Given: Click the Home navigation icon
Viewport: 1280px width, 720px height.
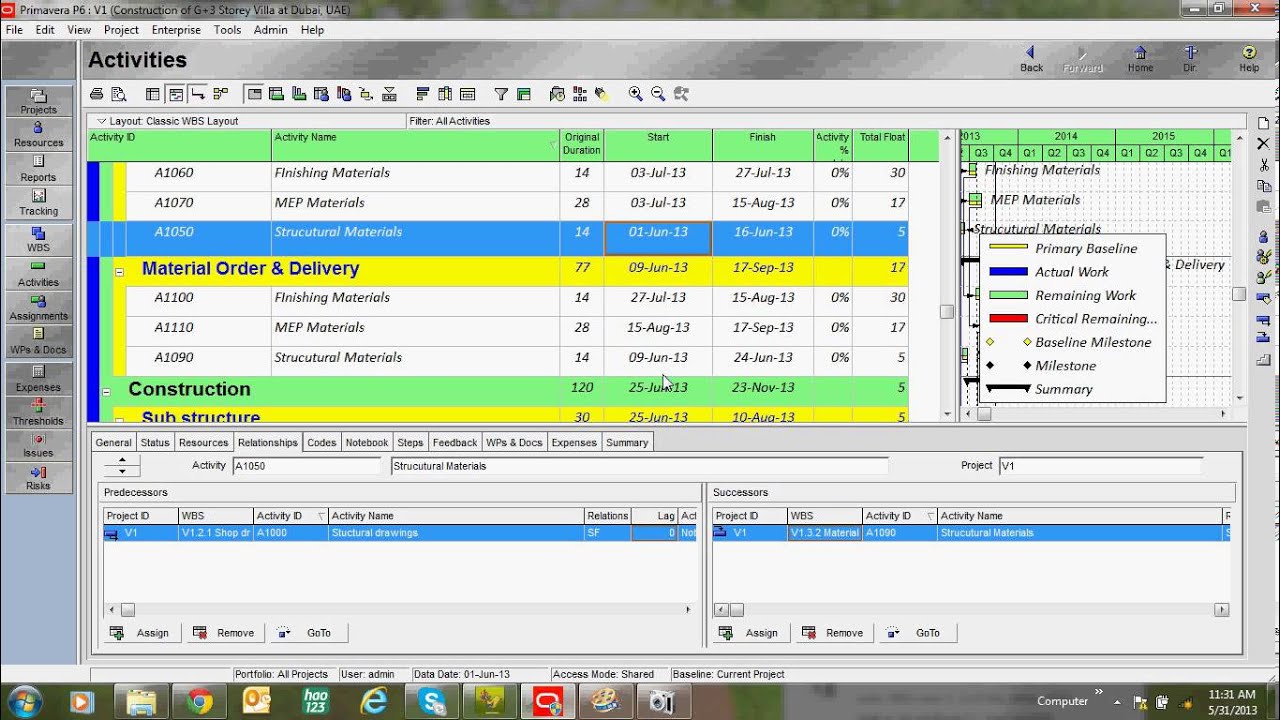Looking at the screenshot, I should 1140,59.
